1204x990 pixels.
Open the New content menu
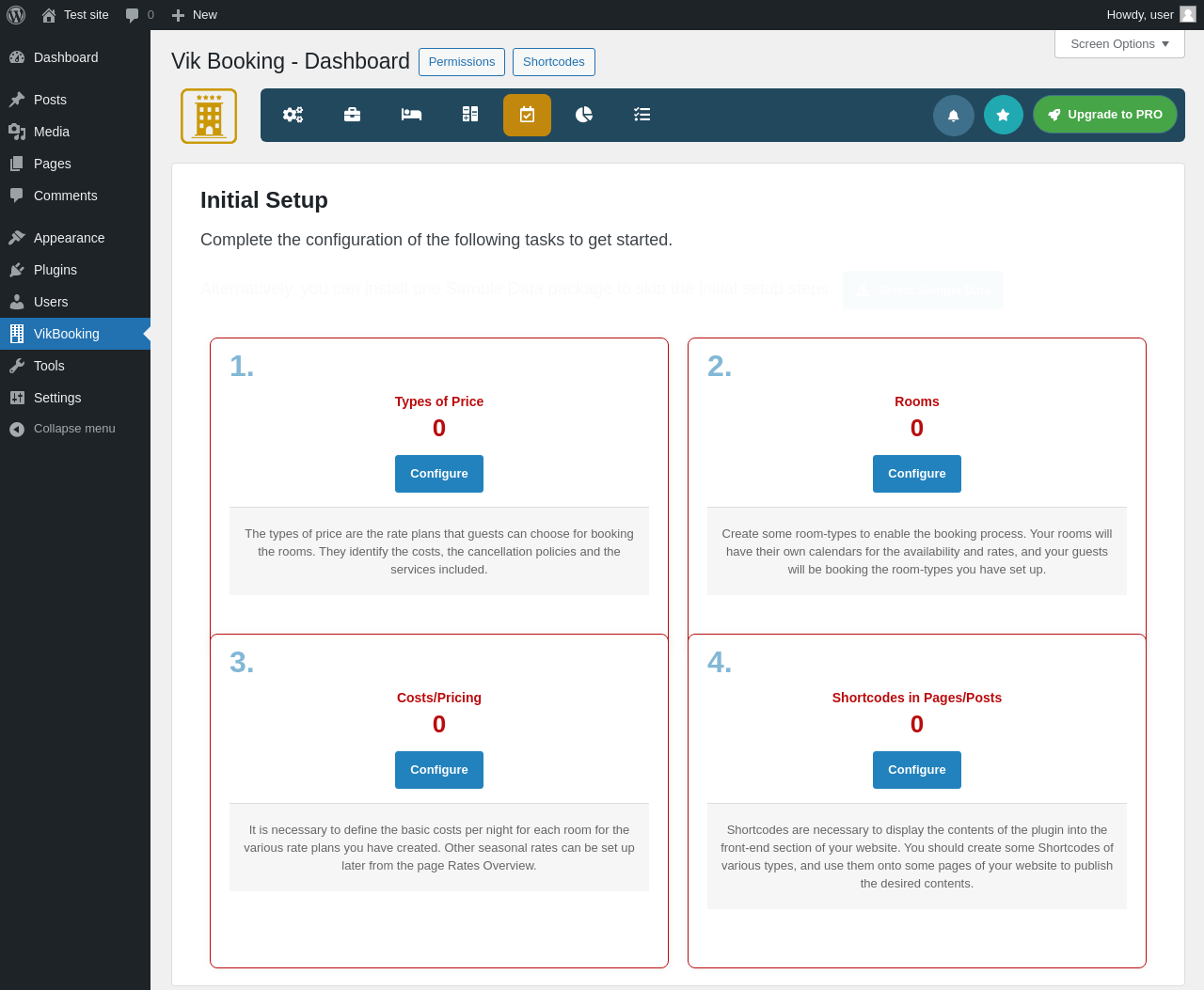[x=194, y=15]
